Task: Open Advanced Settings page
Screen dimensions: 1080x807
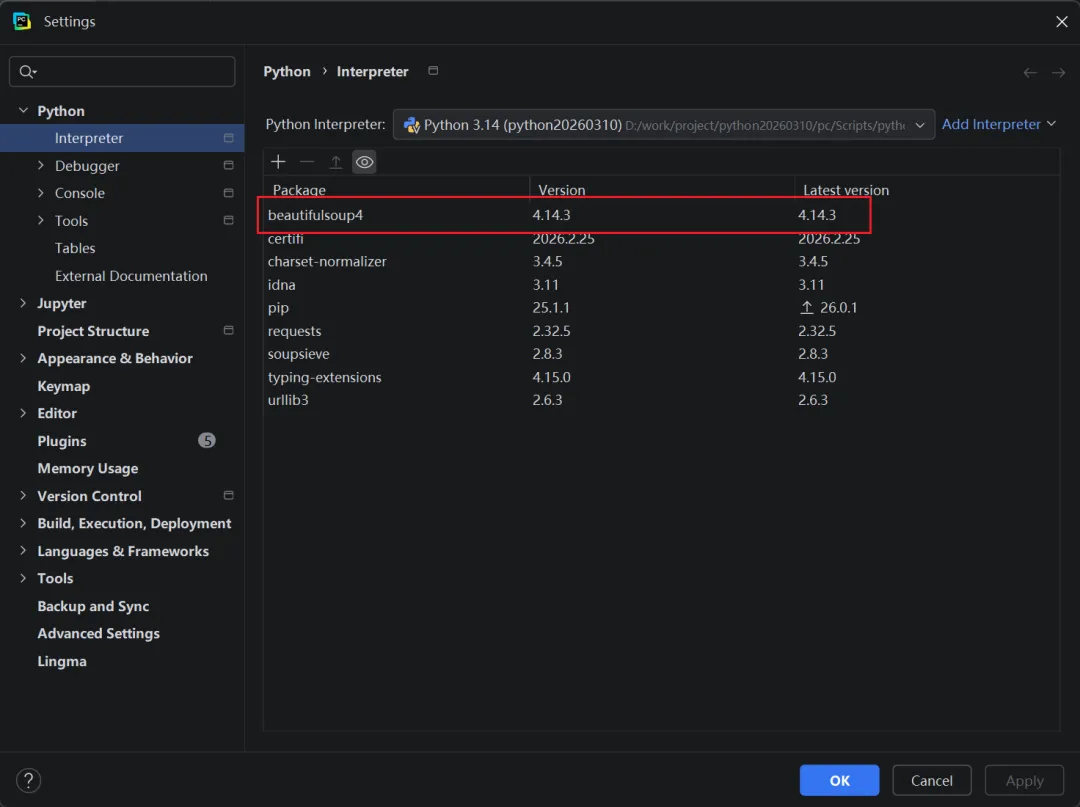Action: [x=98, y=633]
